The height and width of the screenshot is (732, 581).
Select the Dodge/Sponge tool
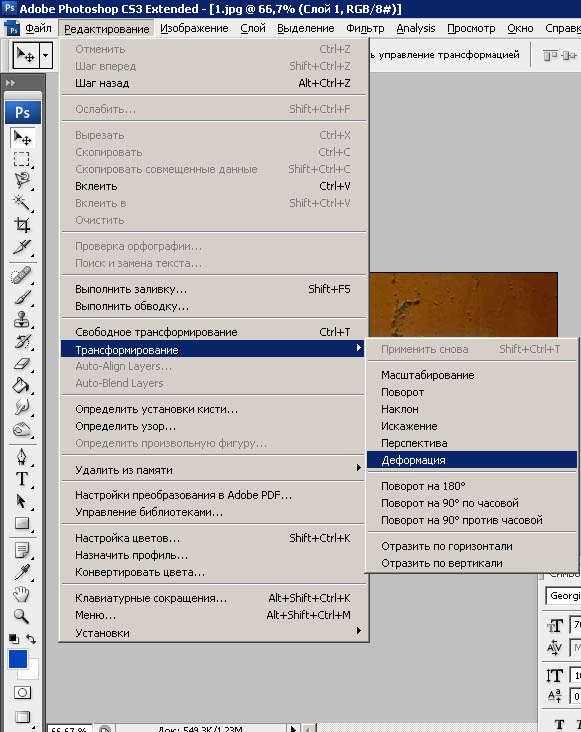[22, 429]
